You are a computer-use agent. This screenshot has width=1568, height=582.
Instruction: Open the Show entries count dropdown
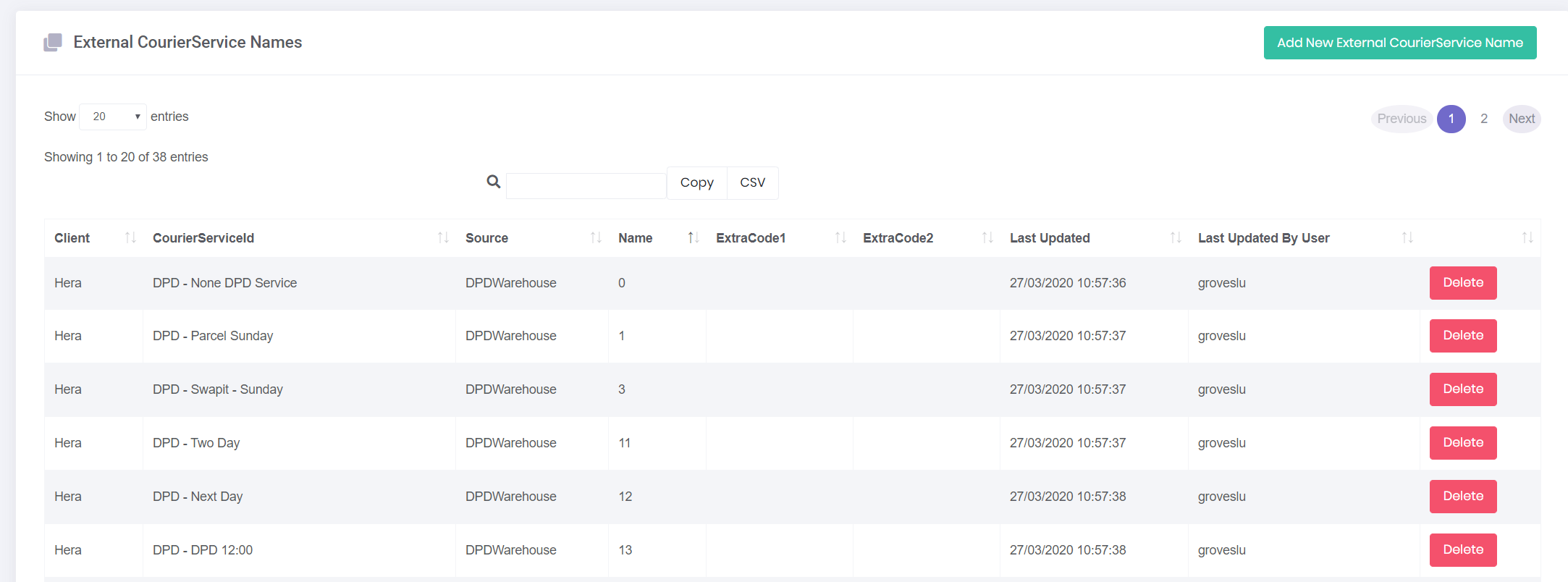click(113, 117)
